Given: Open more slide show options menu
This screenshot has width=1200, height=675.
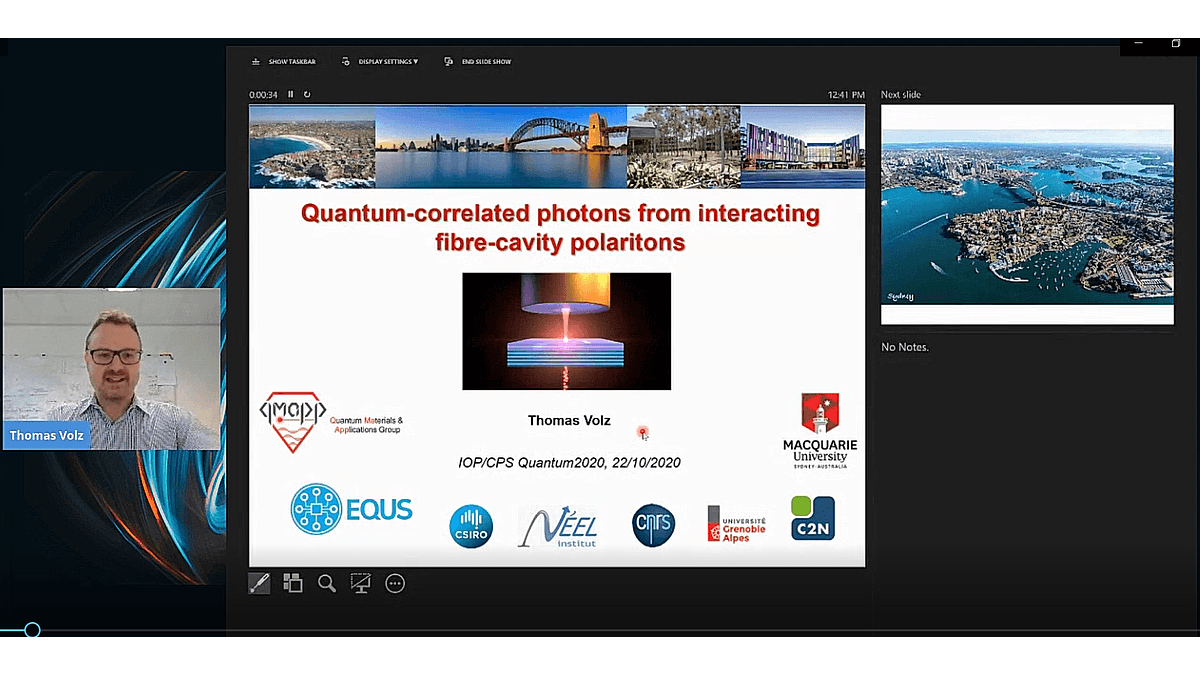Looking at the screenshot, I should coord(395,583).
